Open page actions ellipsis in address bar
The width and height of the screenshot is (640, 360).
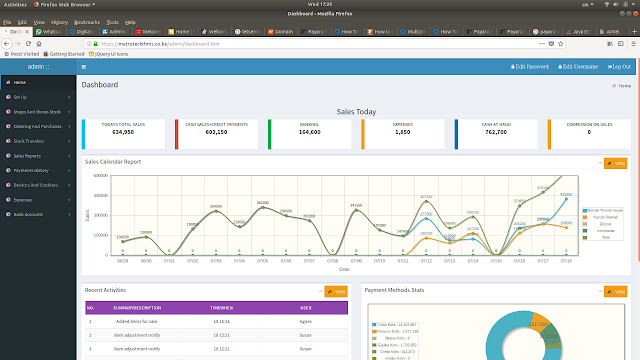coord(542,44)
